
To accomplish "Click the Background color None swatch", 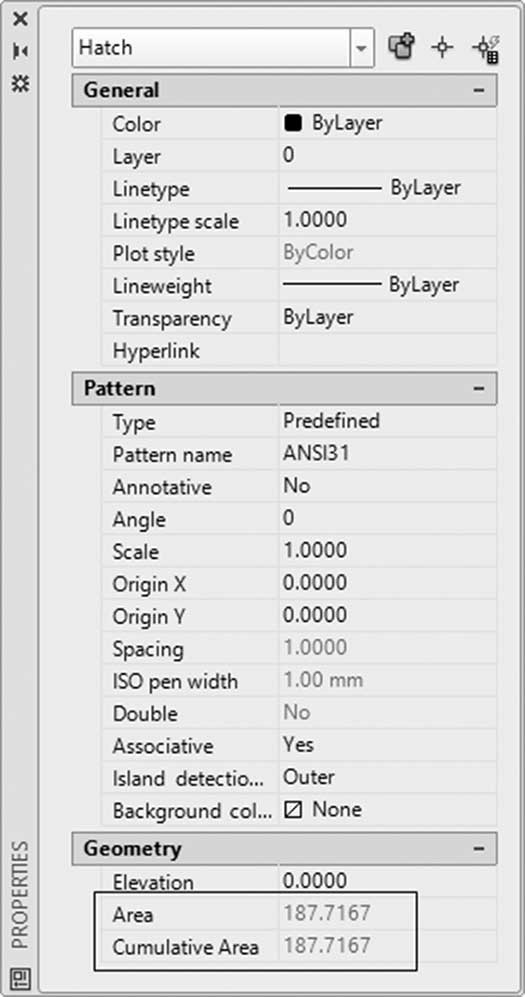I will pos(292,809).
